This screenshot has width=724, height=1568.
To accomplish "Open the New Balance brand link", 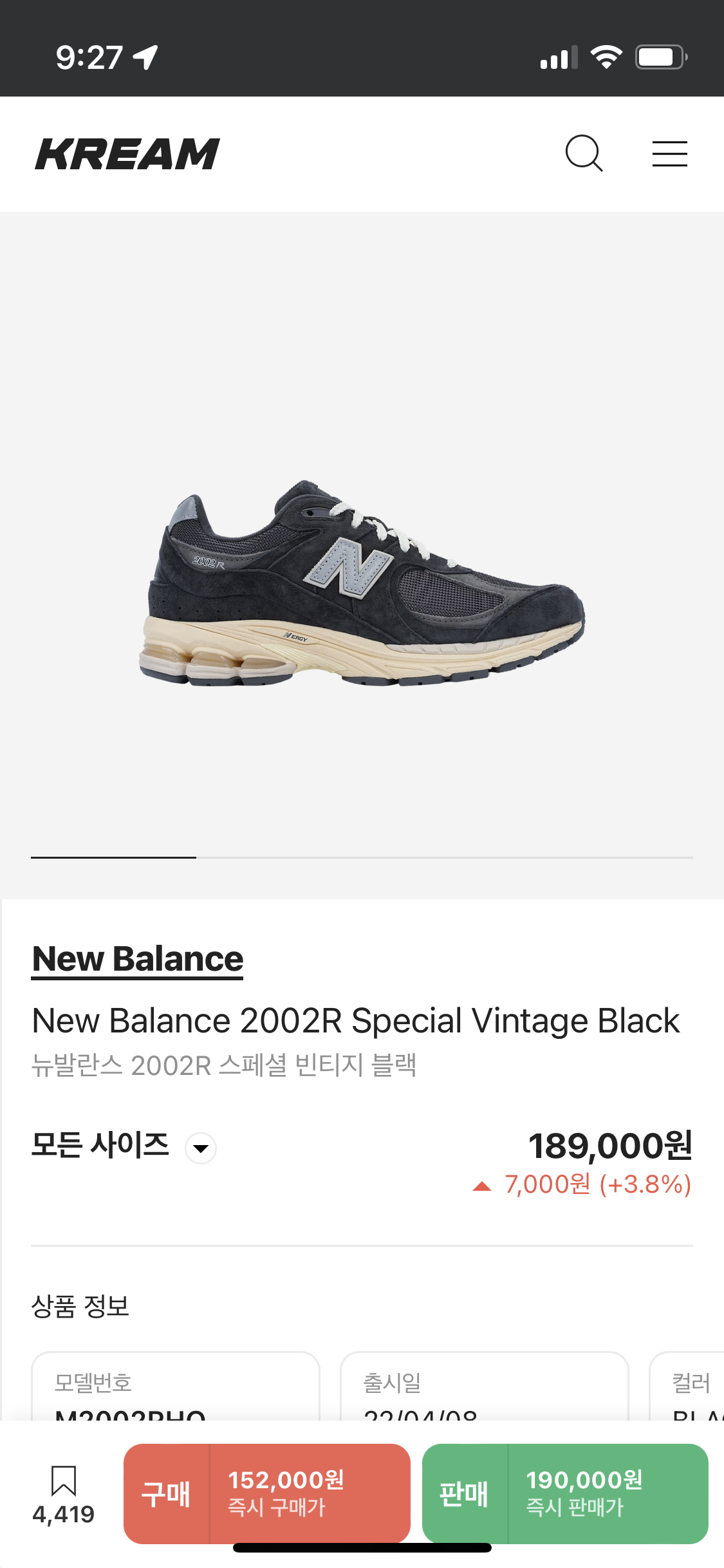I will click(138, 959).
